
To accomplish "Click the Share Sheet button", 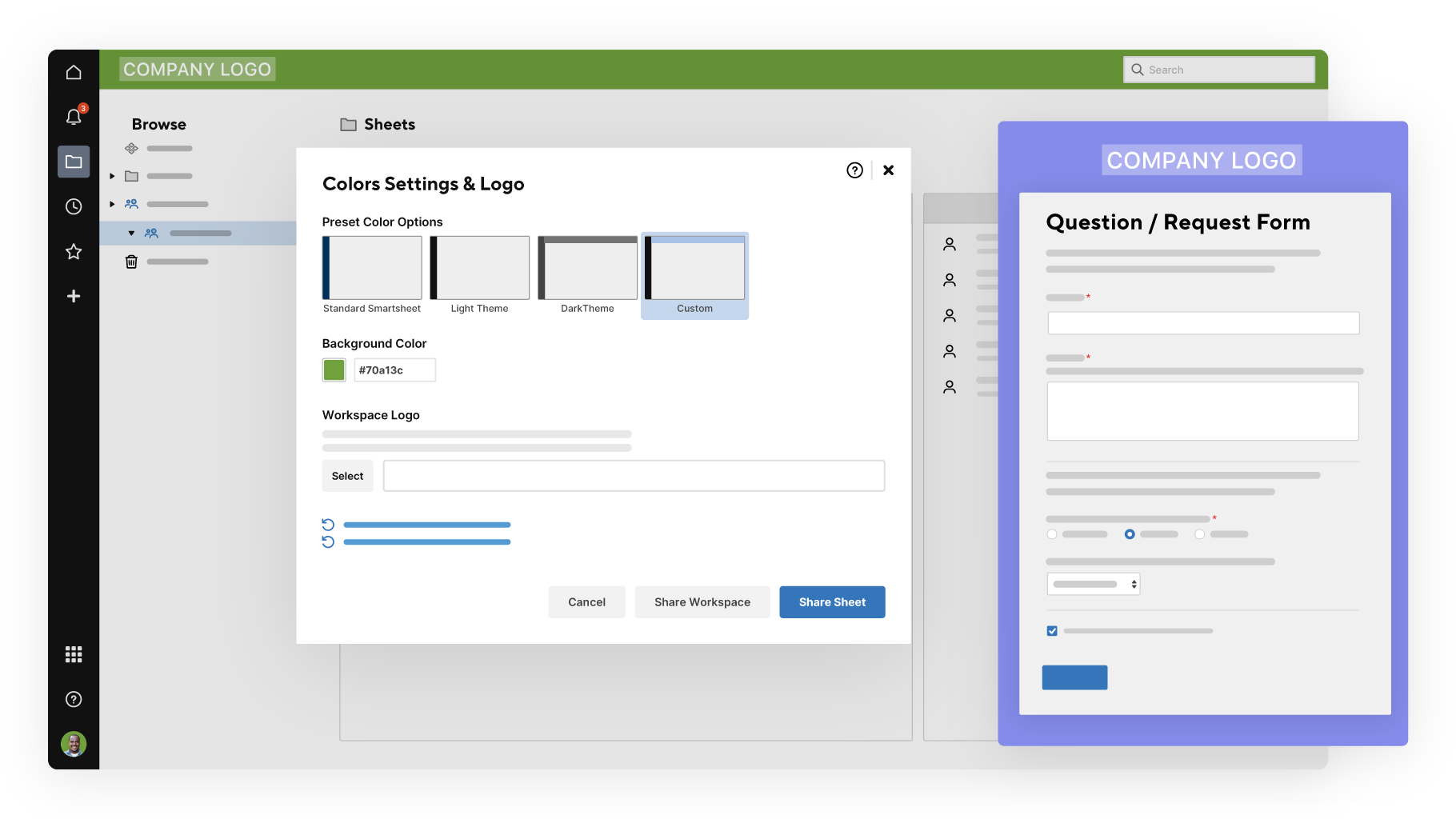I will pyautogui.click(x=832, y=602).
